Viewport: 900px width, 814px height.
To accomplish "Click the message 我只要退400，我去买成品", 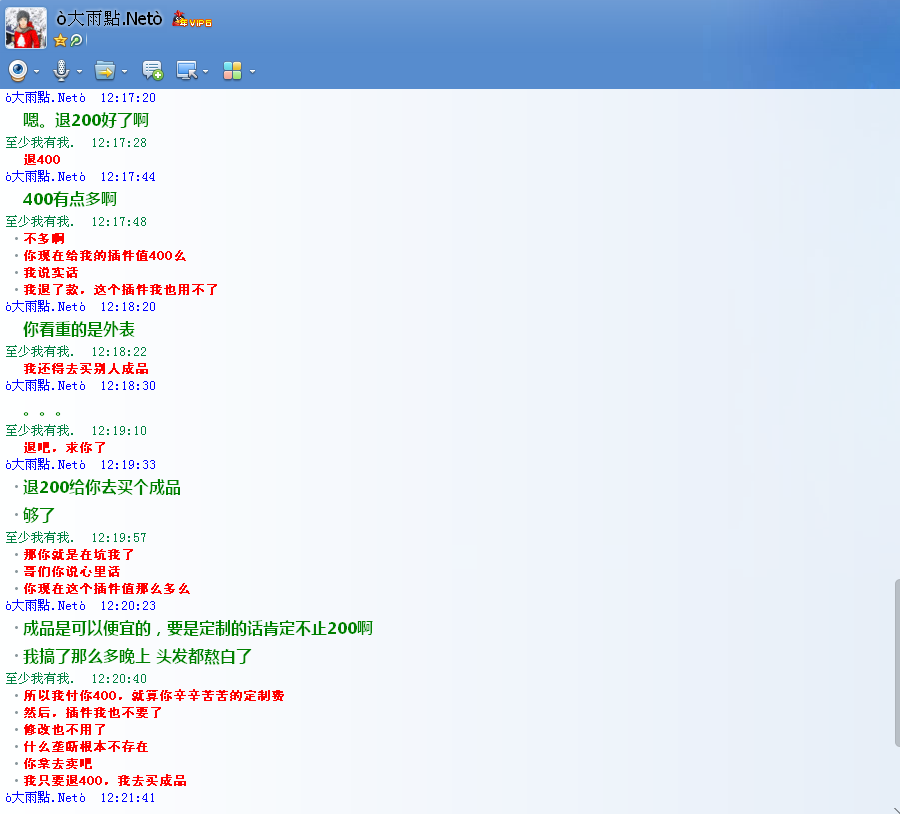I will 105,781.
